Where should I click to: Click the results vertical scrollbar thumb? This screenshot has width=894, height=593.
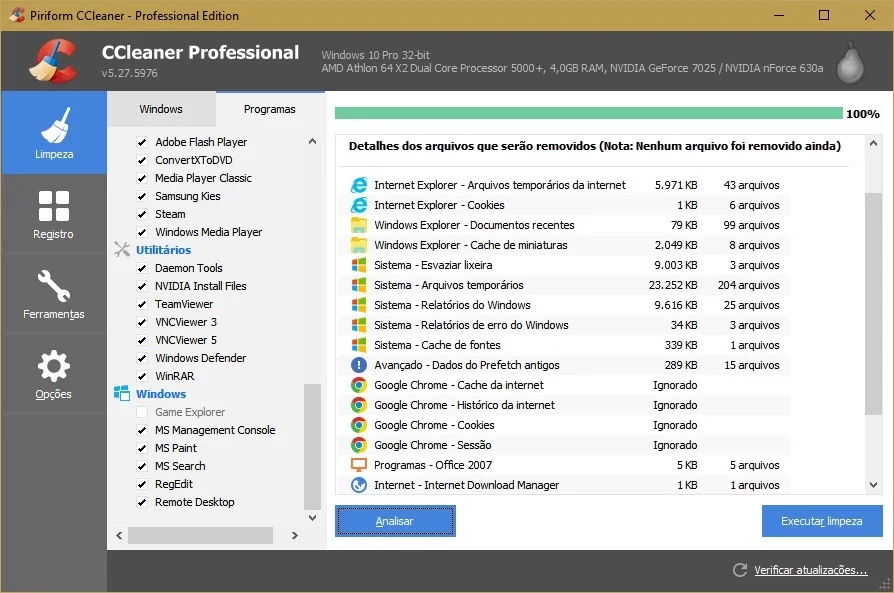(873, 303)
